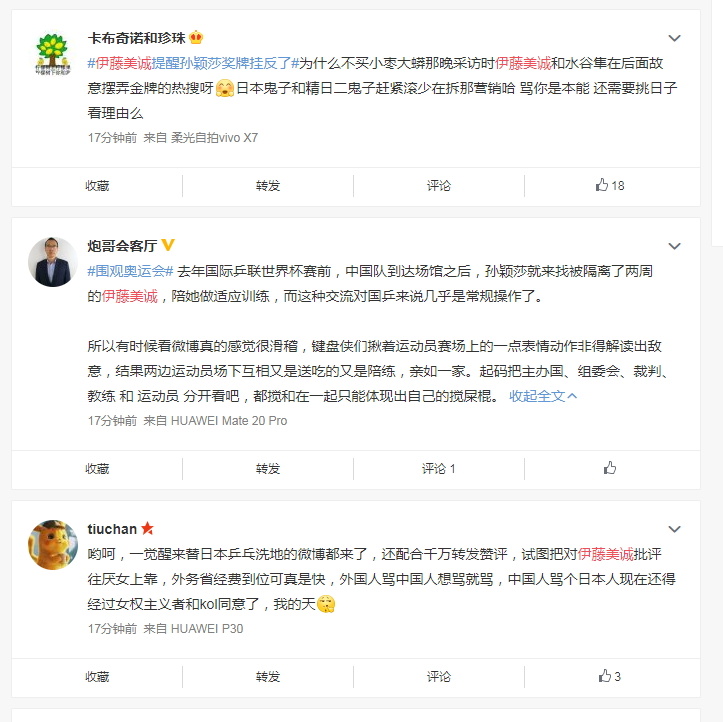Open 评论 1 on the second post
Viewport: 723px width, 722px height.
(439, 469)
